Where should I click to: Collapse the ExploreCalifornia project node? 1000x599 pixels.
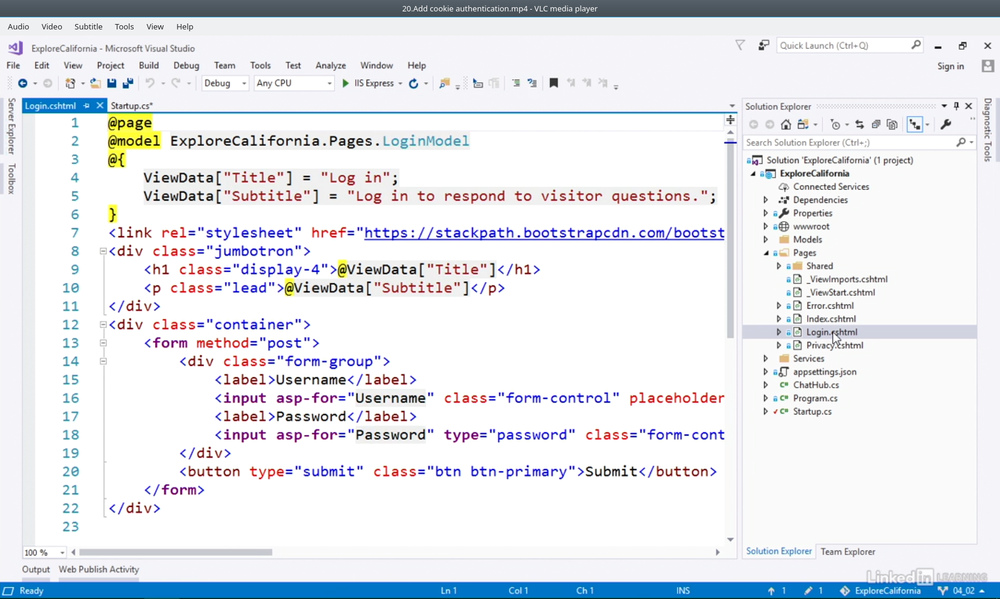click(753, 174)
